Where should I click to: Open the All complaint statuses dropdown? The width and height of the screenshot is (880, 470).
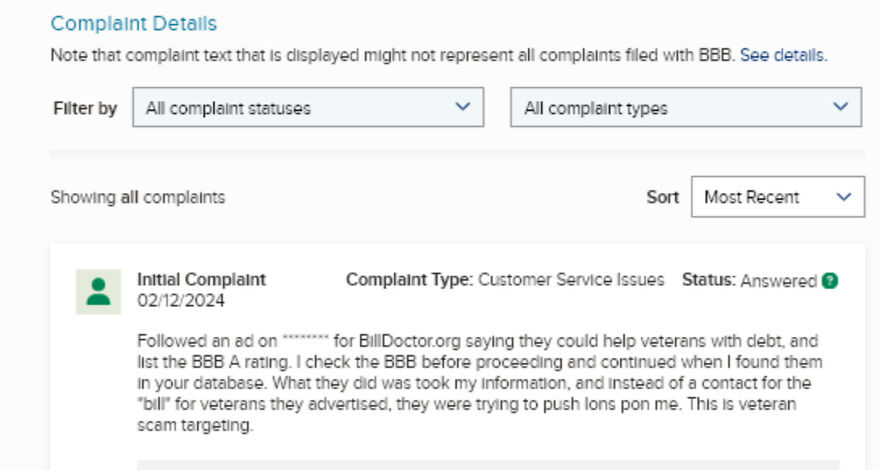[308, 108]
